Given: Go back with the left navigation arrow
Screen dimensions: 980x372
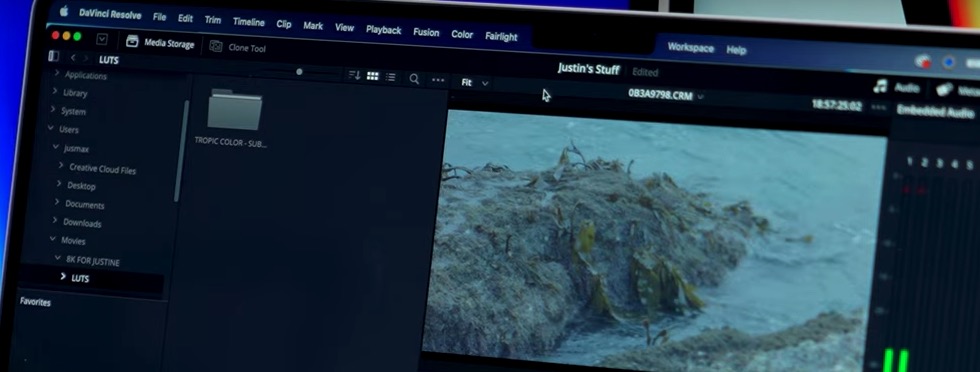Looking at the screenshot, I should 72,58.
